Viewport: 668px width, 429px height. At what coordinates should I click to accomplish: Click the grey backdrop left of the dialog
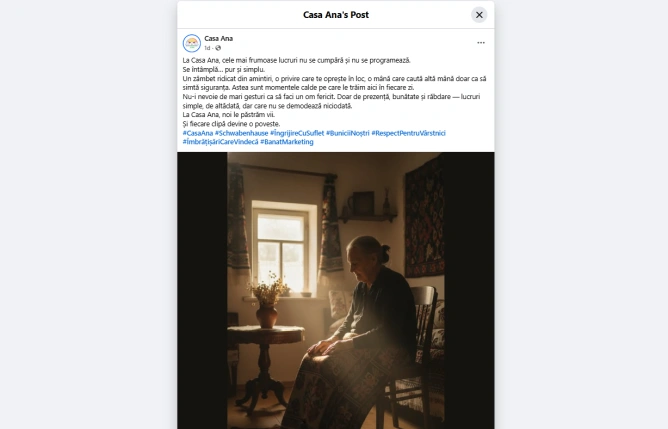(x=89, y=214)
